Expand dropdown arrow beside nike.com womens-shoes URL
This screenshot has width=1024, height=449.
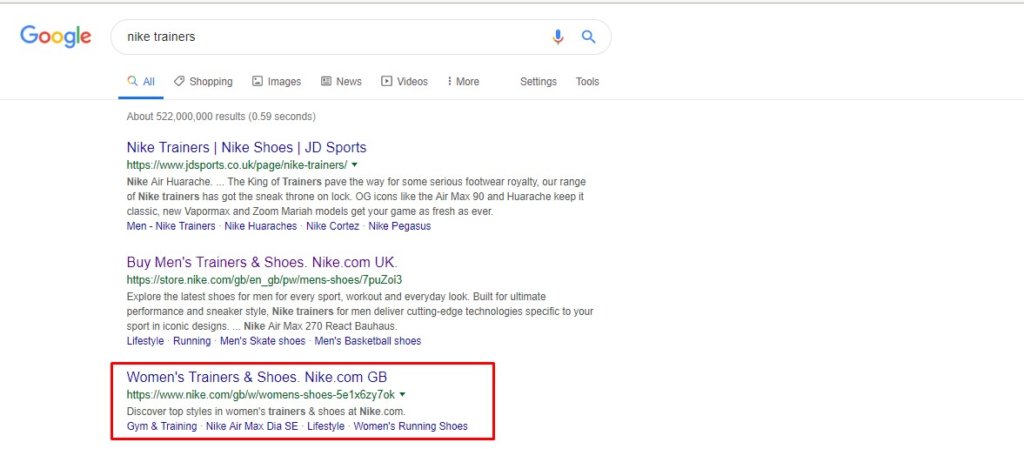[402, 394]
